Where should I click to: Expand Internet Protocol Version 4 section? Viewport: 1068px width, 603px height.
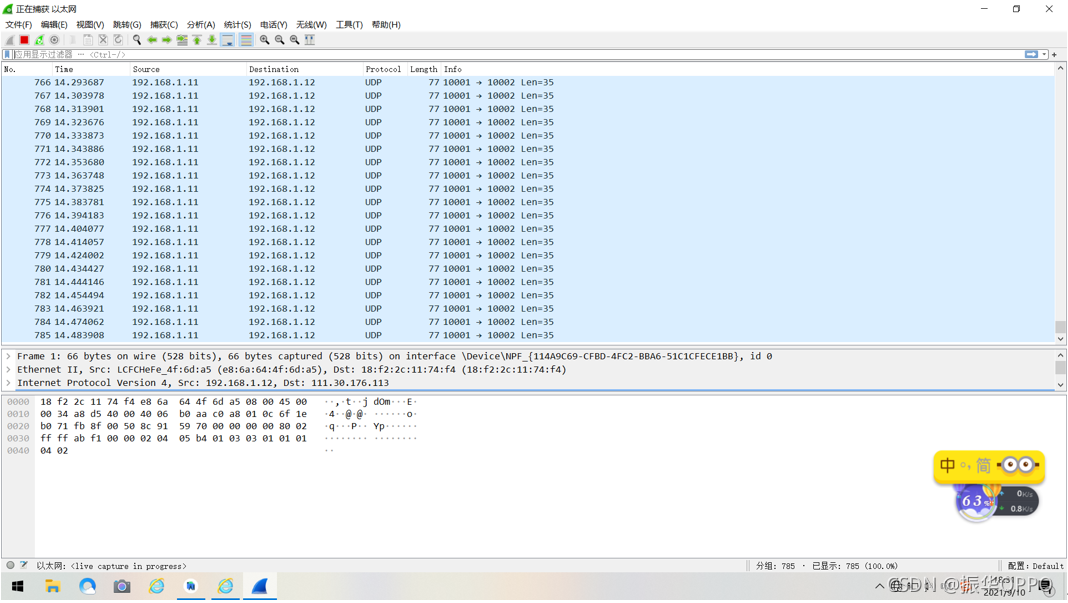coord(9,383)
